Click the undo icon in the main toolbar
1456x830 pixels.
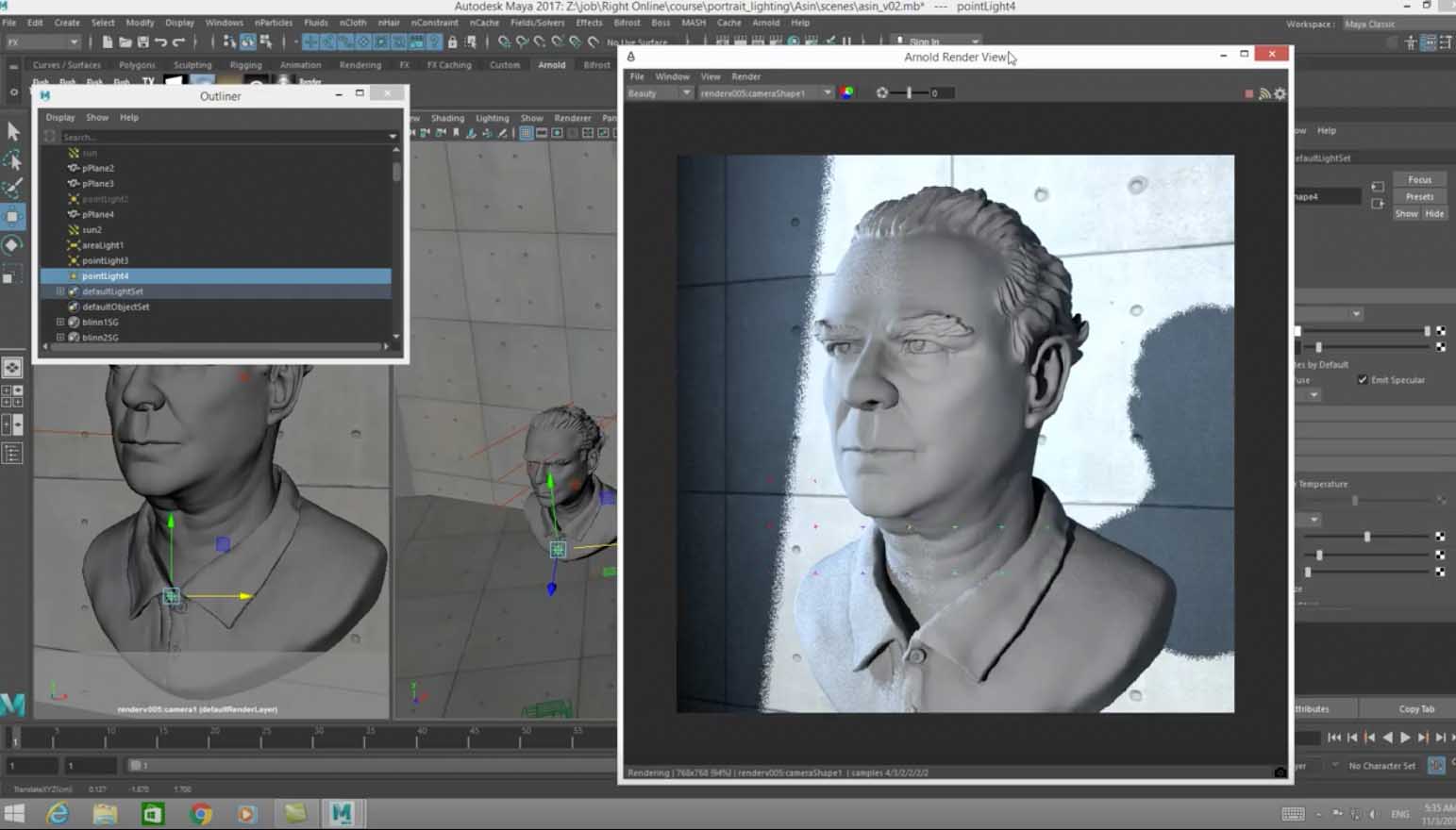[x=161, y=41]
